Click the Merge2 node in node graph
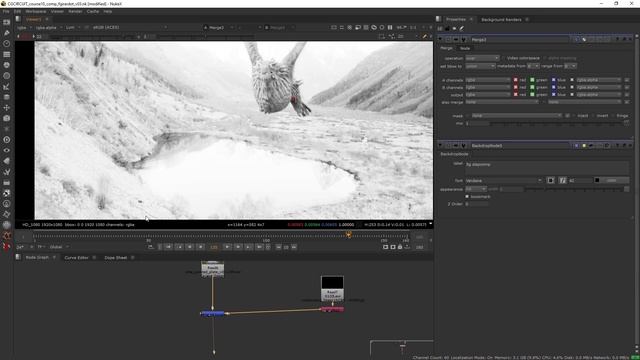640x360 pixels. coord(212,313)
